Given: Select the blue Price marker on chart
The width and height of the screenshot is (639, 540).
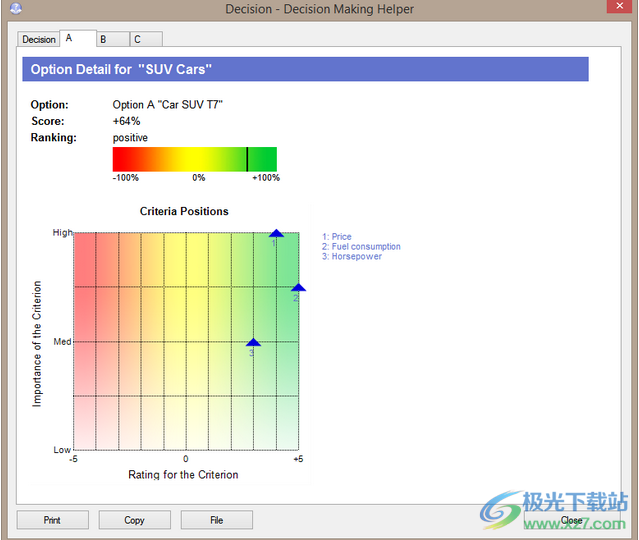Looking at the screenshot, I should (x=276, y=234).
